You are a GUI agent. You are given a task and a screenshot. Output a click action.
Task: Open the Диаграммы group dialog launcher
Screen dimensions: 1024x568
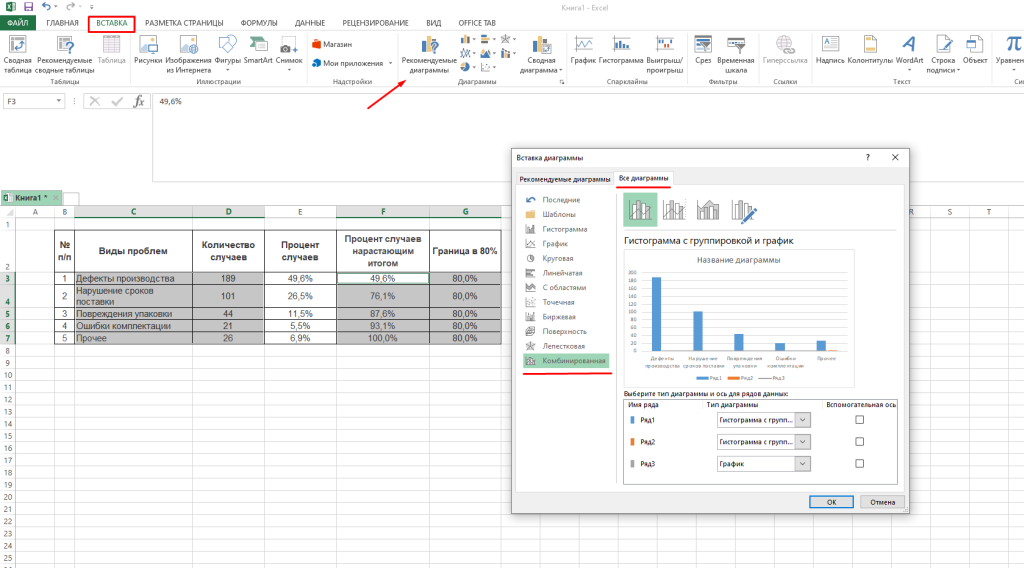coord(562,82)
